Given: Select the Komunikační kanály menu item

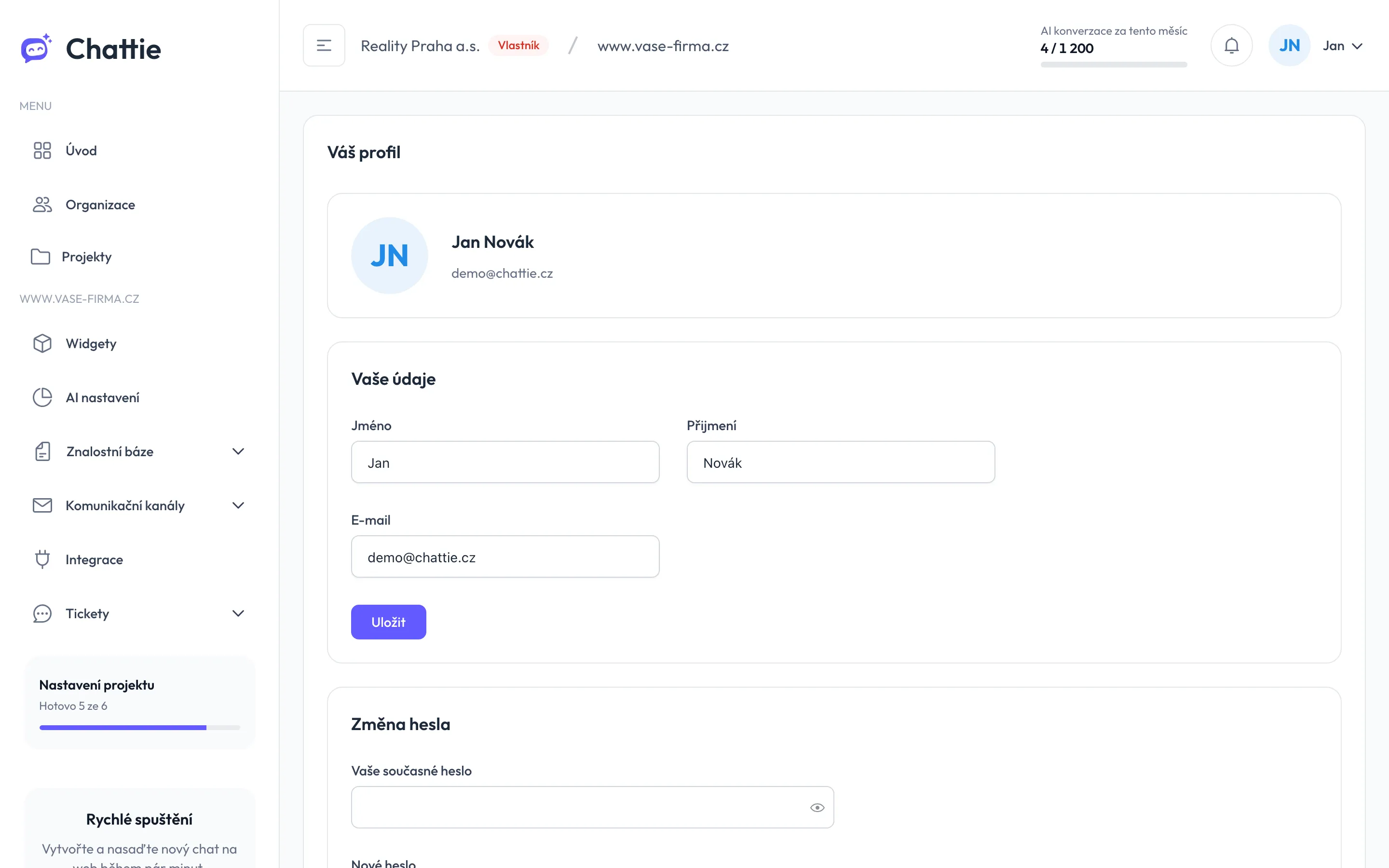Looking at the screenshot, I should coord(139,505).
